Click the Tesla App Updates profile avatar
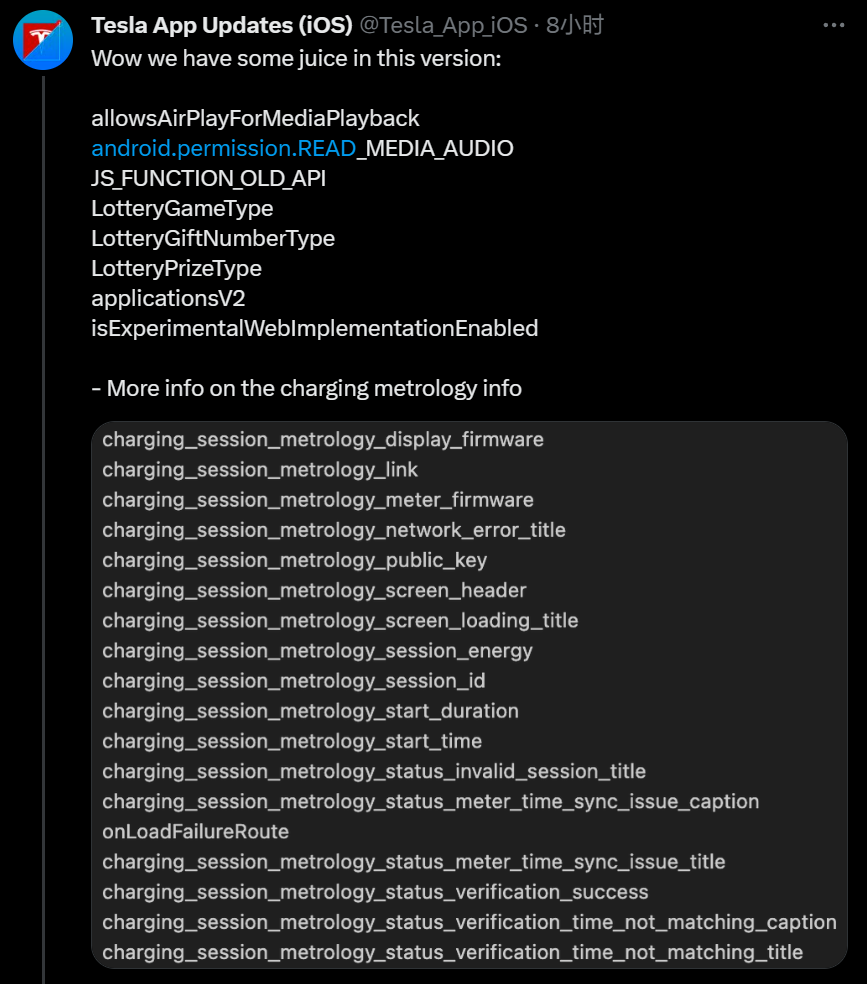Image resolution: width=867 pixels, height=984 pixels. 42,42
